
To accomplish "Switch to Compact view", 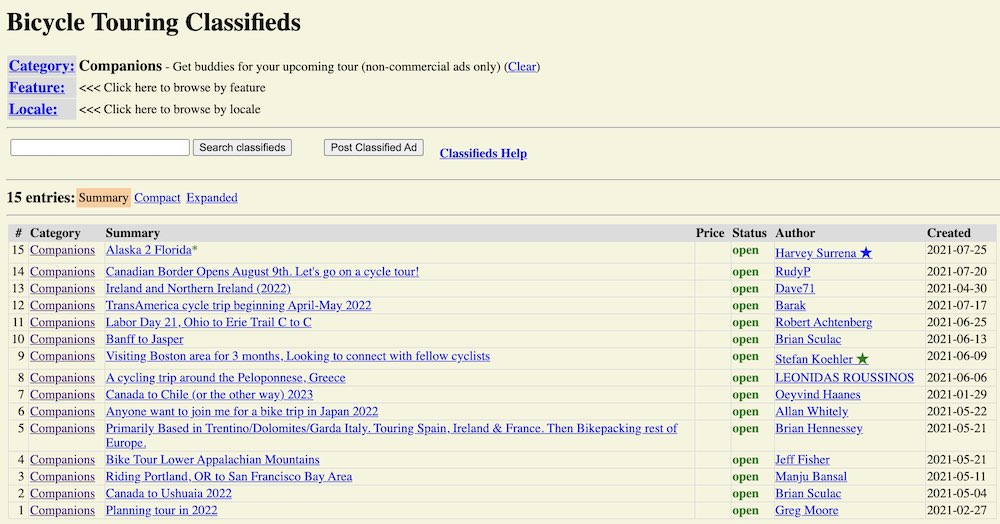I will click(x=157, y=198).
